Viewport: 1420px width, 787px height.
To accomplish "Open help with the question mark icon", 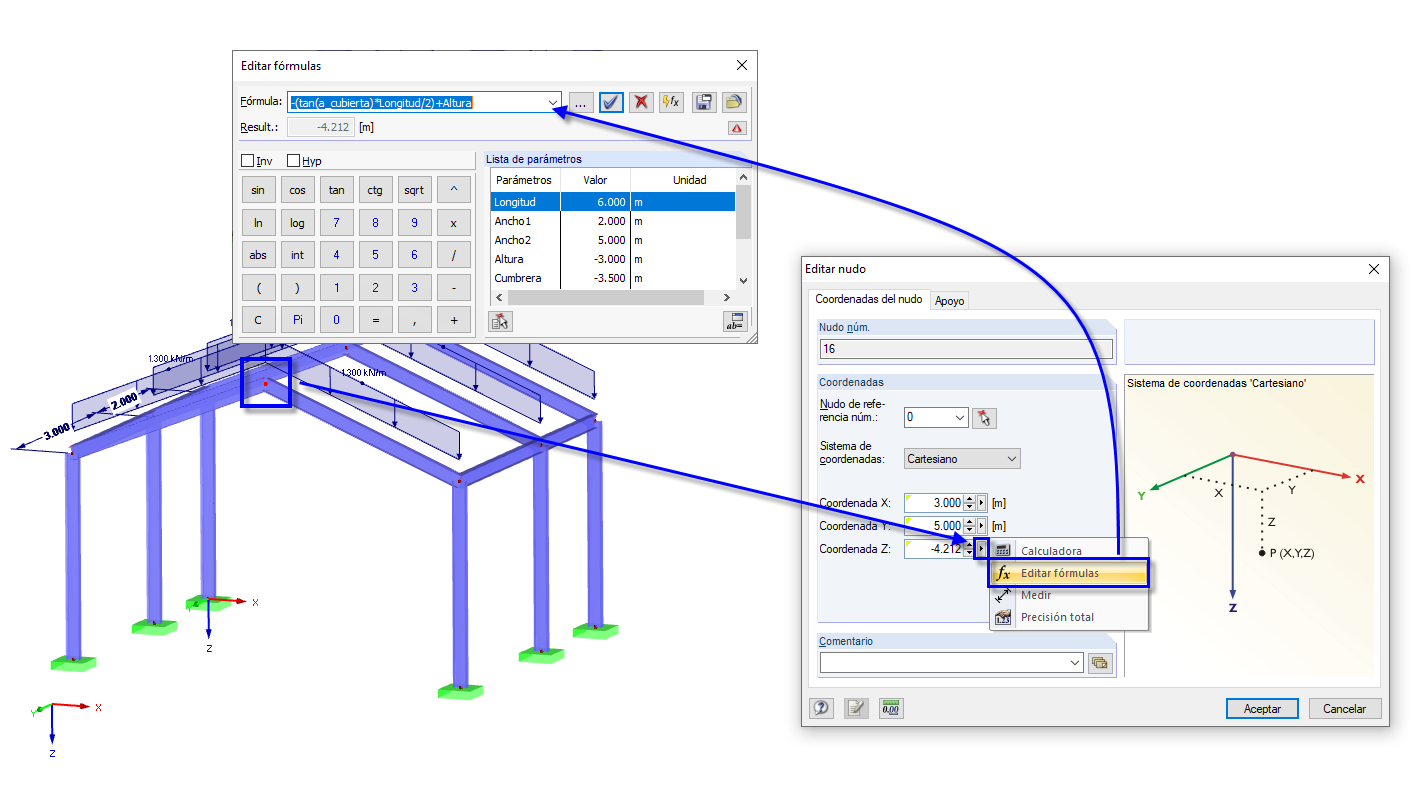I will (x=821, y=708).
